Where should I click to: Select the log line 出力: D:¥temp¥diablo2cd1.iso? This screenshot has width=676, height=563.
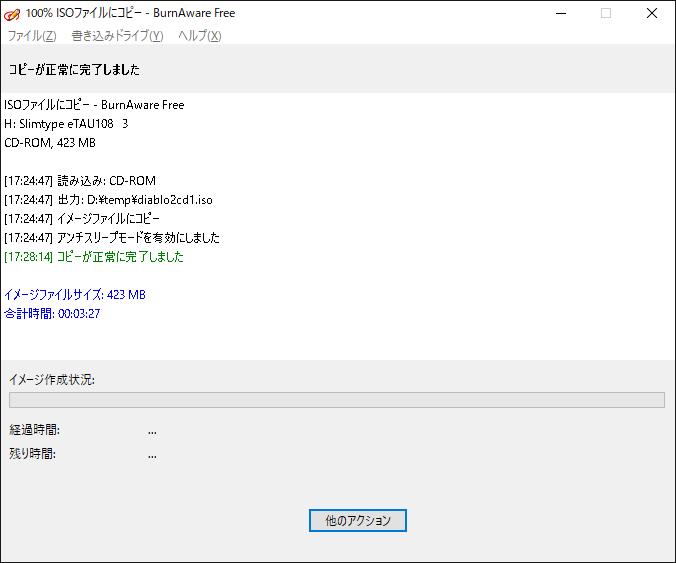[108, 200]
